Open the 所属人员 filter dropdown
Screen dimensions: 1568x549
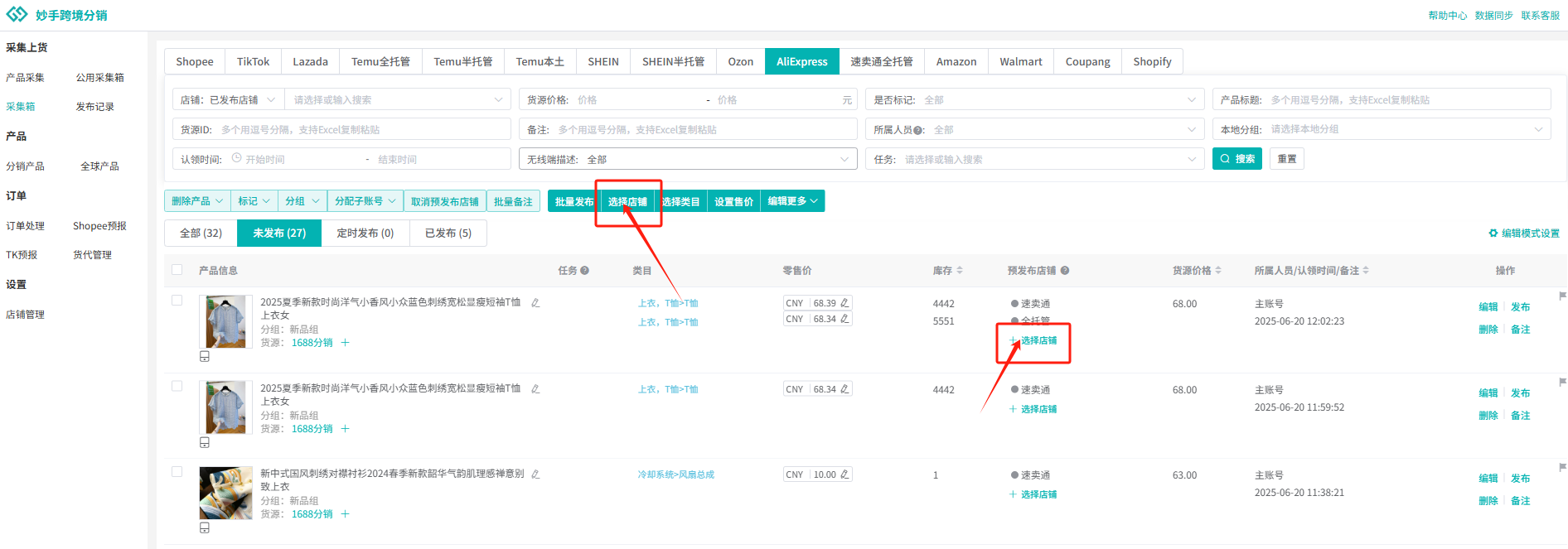(x=1034, y=130)
